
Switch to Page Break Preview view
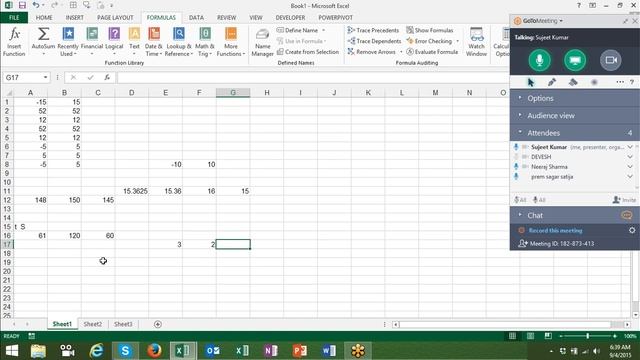548,336
